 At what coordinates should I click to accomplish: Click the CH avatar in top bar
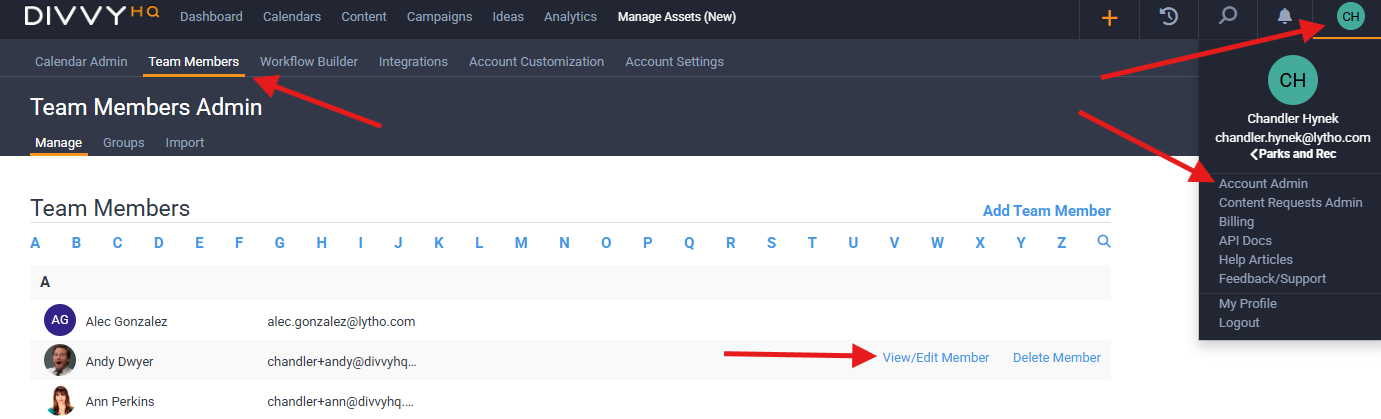coord(1351,17)
